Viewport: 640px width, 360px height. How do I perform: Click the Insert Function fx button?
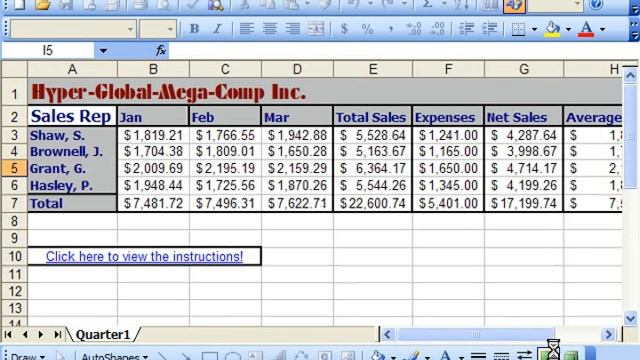161,51
